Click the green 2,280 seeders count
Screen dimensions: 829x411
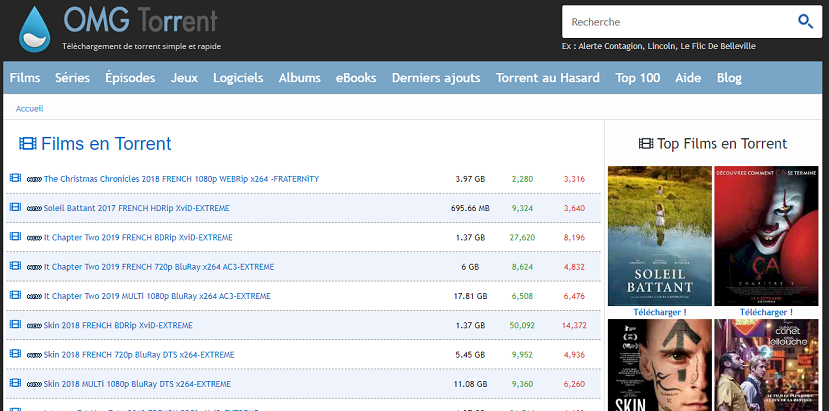[x=522, y=179]
